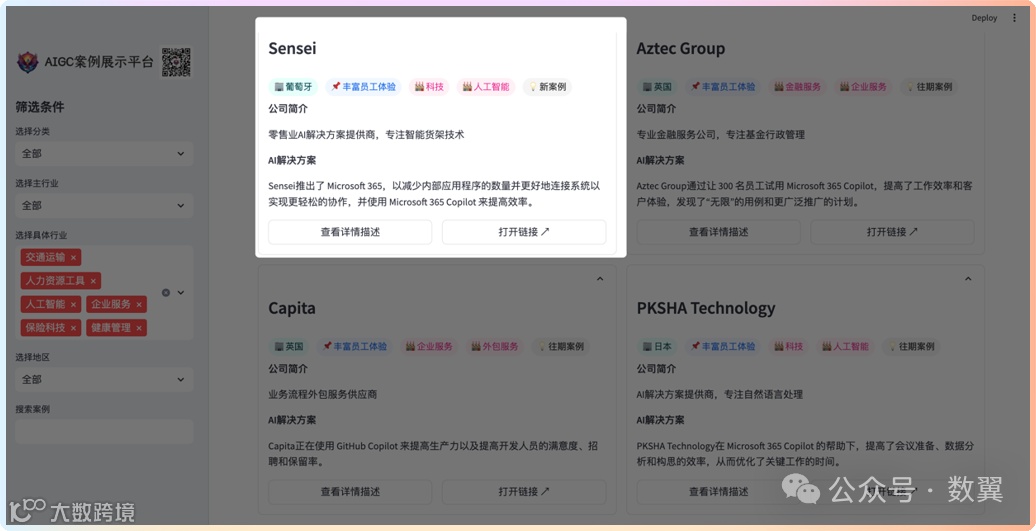Click Aztec Group's 企业服务 tag

tap(863, 87)
